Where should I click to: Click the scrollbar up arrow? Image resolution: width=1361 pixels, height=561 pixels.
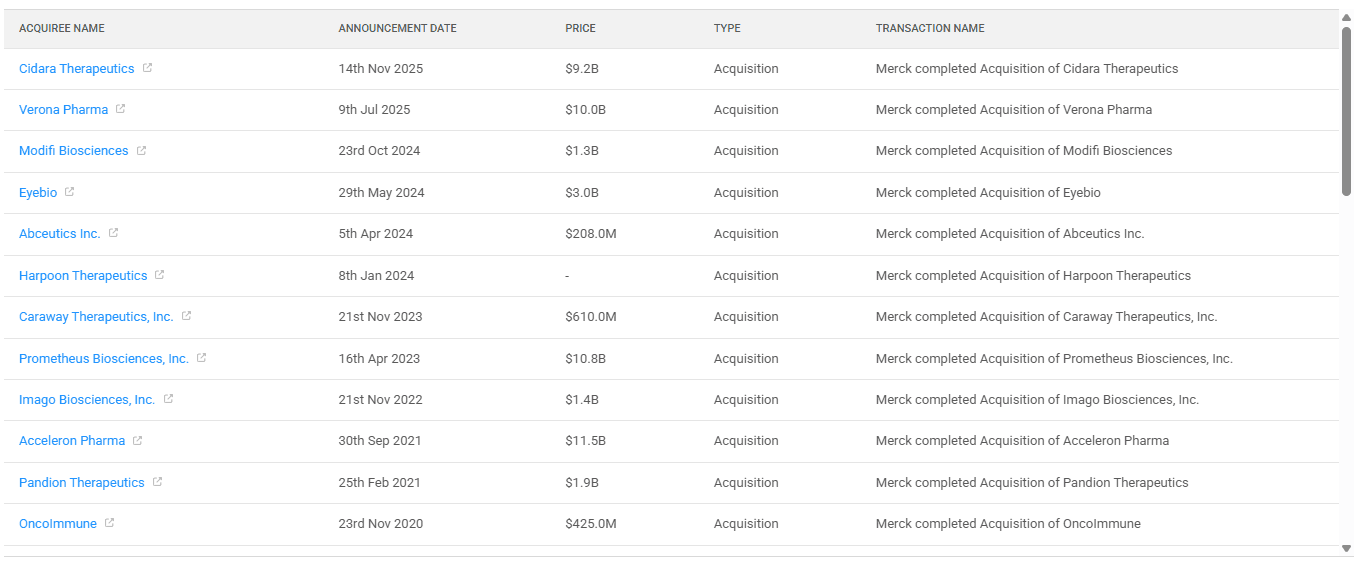point(1346,17)
